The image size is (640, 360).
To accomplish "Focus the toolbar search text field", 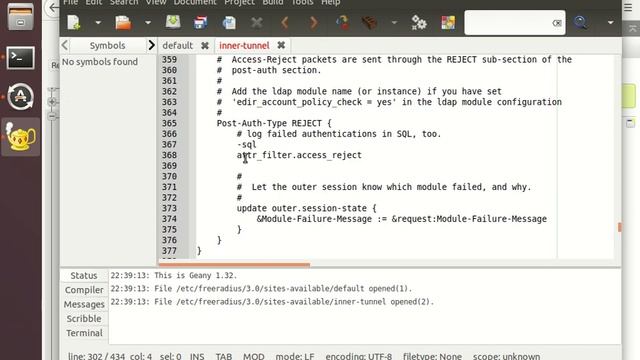I will pos(508,23).
